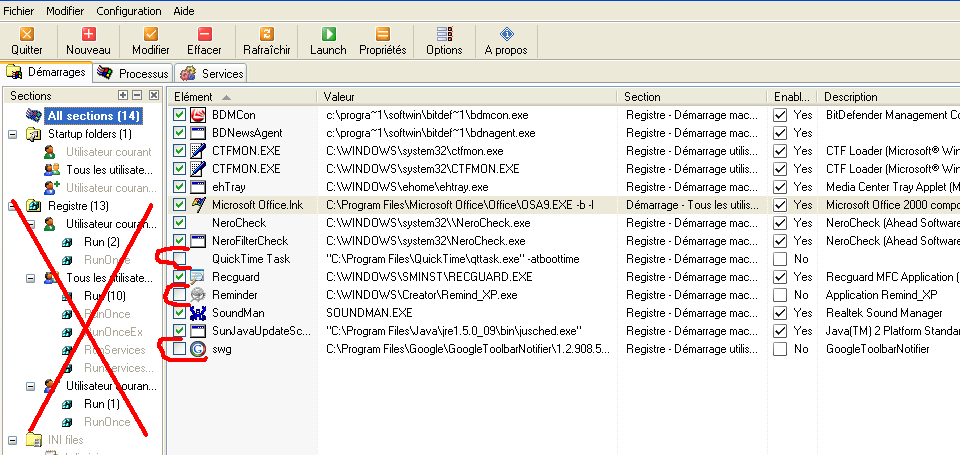Open the Configuration menu
This screenshot has height=455, width=960.
129,11
